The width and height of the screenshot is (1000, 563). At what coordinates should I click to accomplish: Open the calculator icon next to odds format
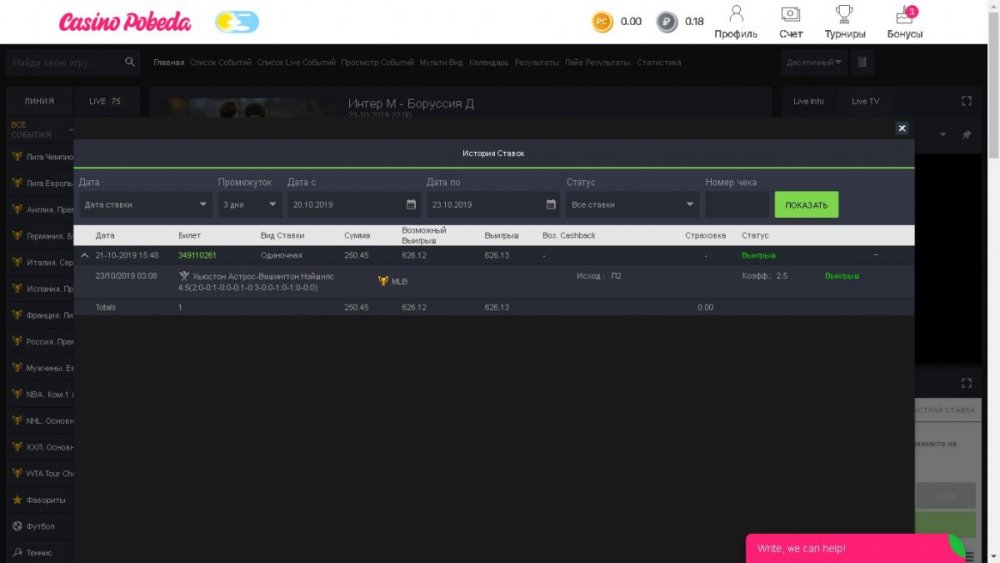pos(863,62)
